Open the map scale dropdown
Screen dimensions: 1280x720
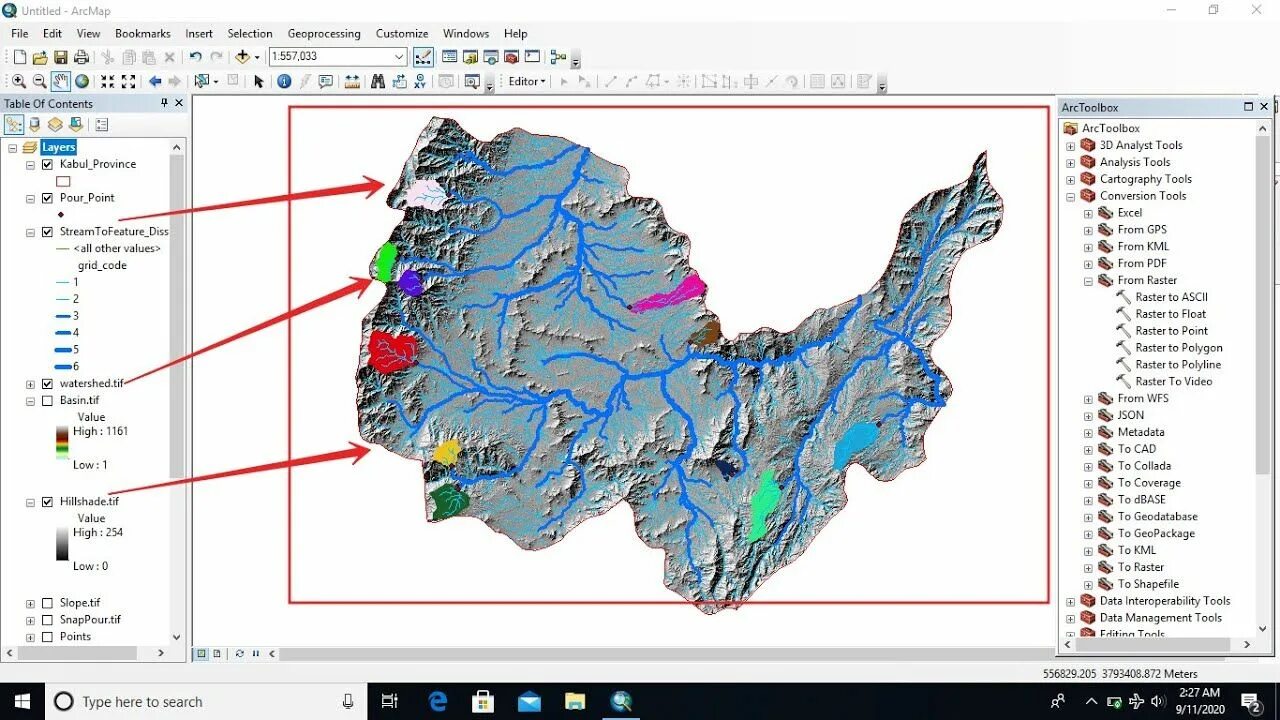[399, 57]
